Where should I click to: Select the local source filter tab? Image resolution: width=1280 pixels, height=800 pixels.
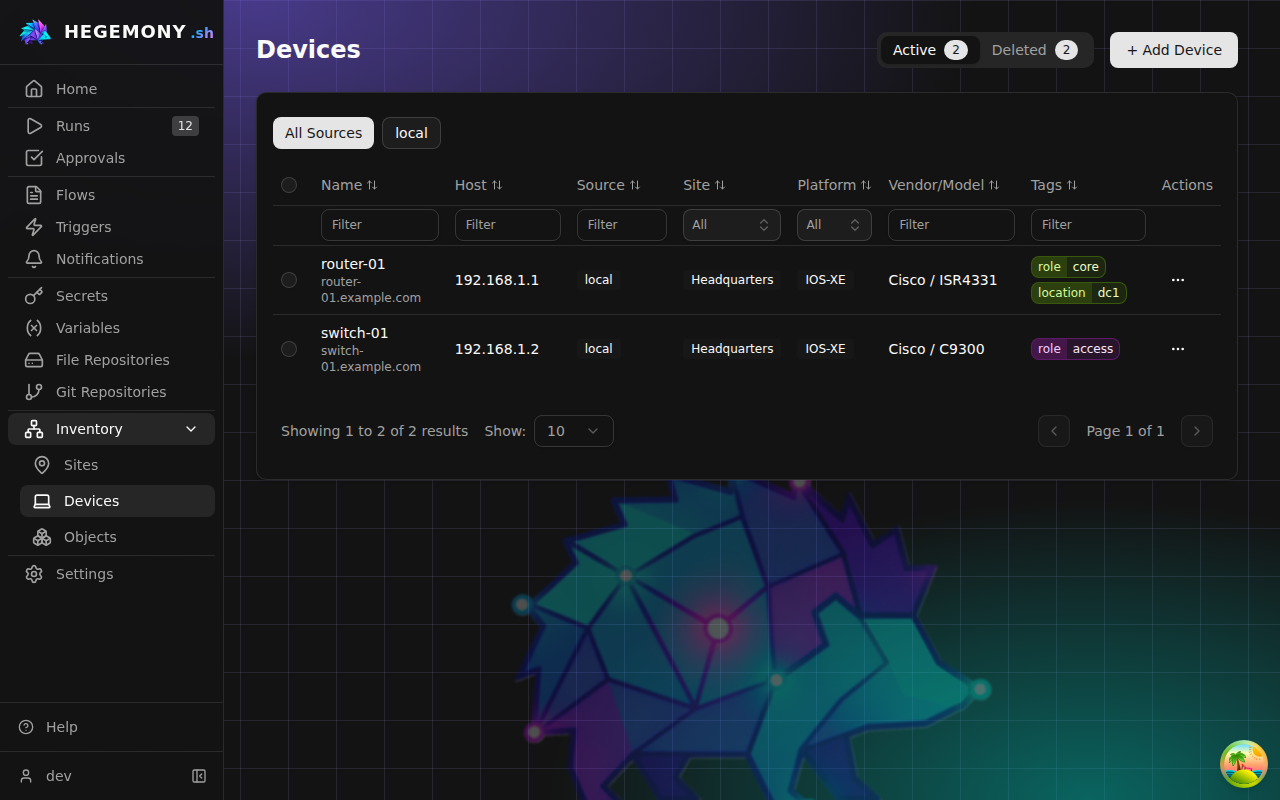click(x=411, y=133)
